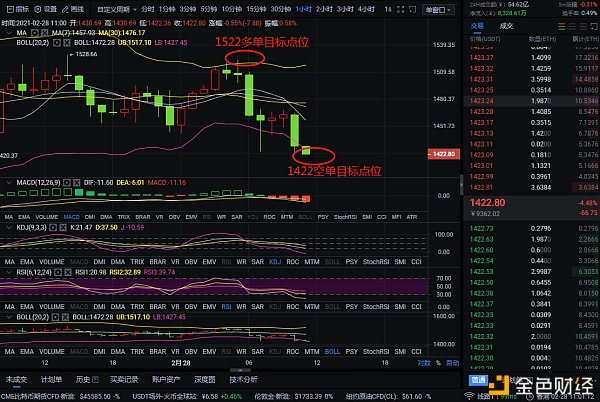Switch first indicator row to VOLUME
This screenshot has height=402, width=600.
pos(47,217)
